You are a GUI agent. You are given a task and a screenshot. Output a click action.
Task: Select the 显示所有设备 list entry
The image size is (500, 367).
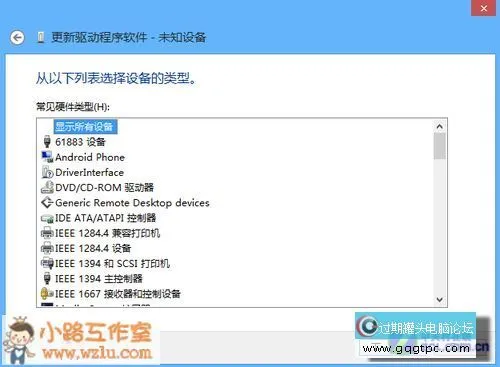coord(85,127)
